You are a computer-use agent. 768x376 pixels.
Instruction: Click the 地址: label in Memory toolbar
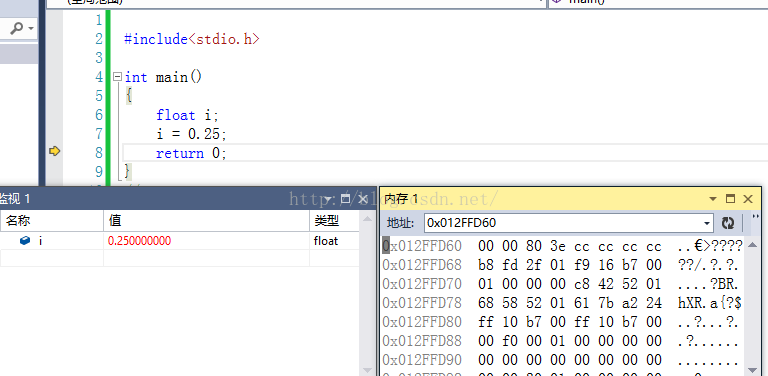[x=400, y=223]
